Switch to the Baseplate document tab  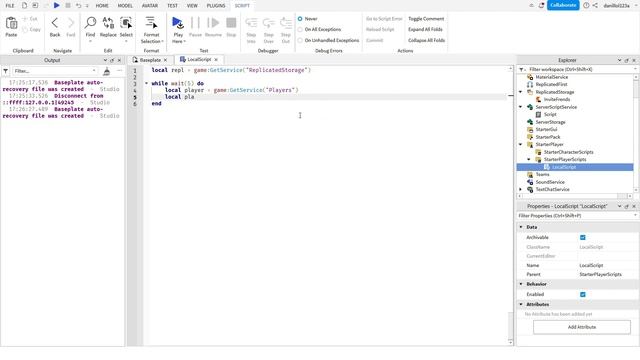[x=149, y=60]
